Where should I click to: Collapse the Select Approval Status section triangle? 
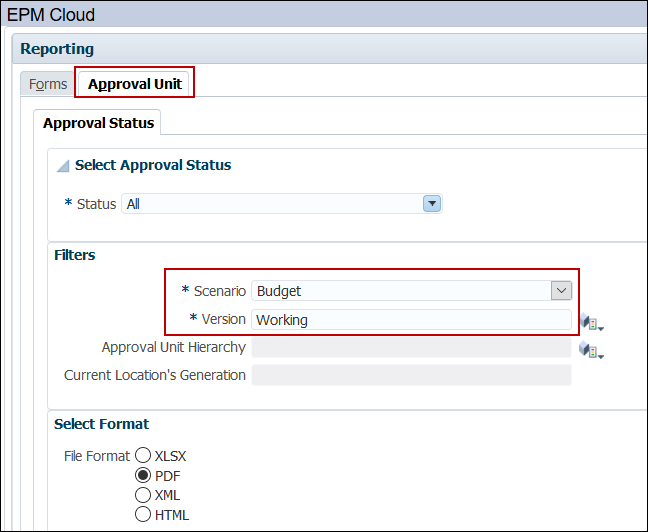point(63,166)
